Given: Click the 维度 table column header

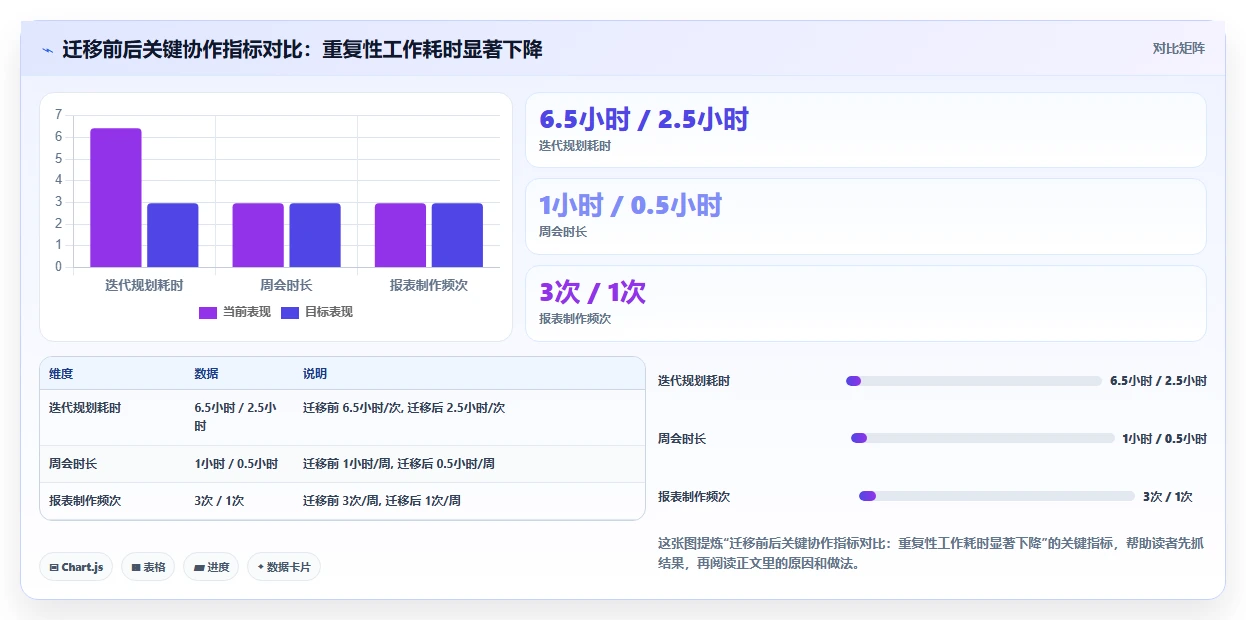Looking at the screenshot, I should (x=61, y=374).
